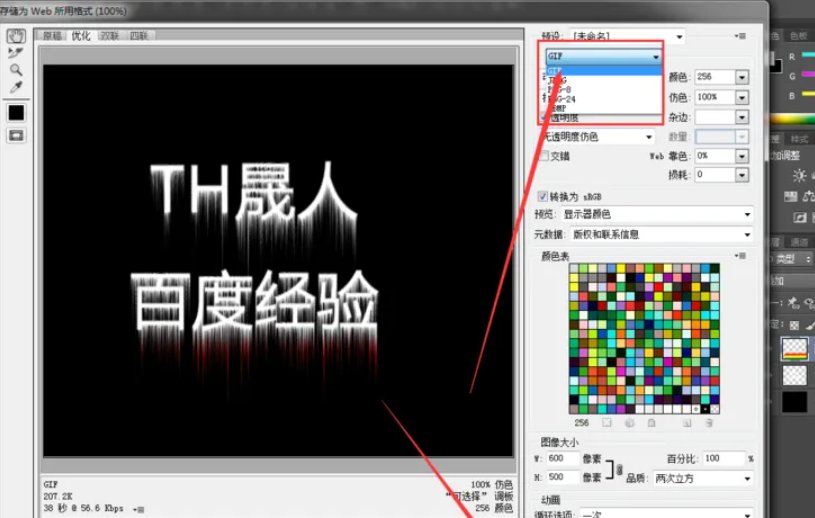
Task: Click the H 500 height field
Action: click(x=563, y=477)
